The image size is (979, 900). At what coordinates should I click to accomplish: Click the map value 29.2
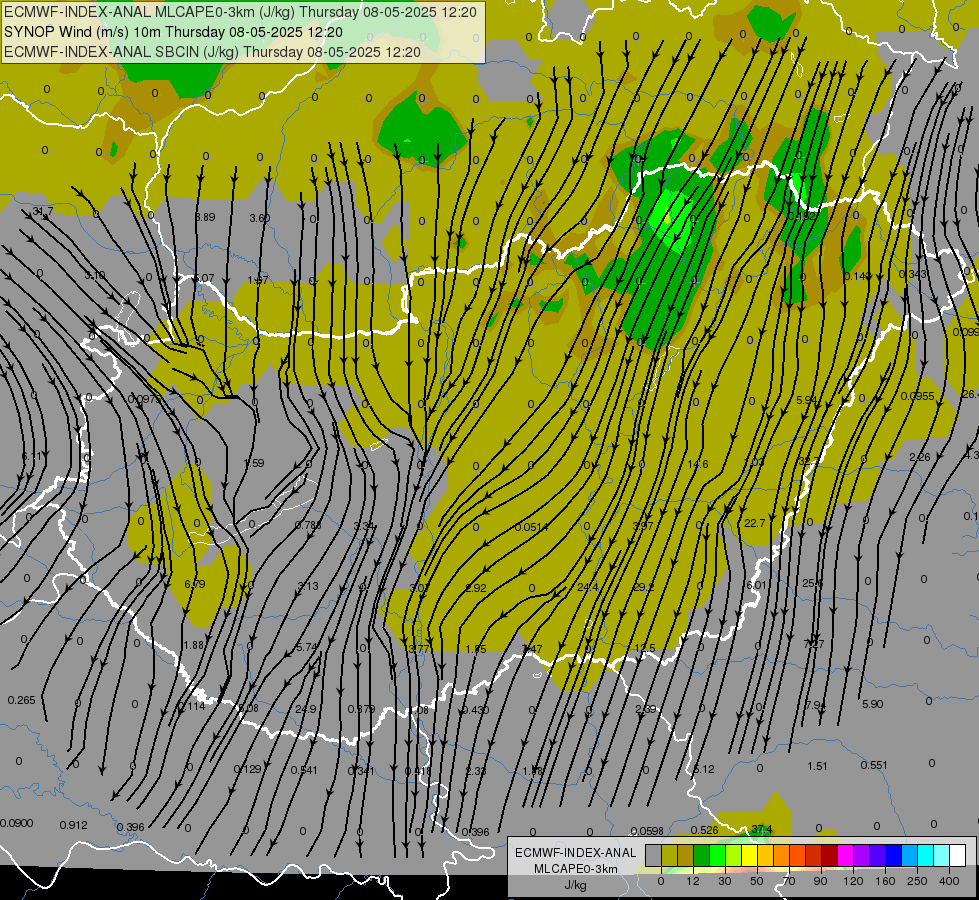[644, 587]
